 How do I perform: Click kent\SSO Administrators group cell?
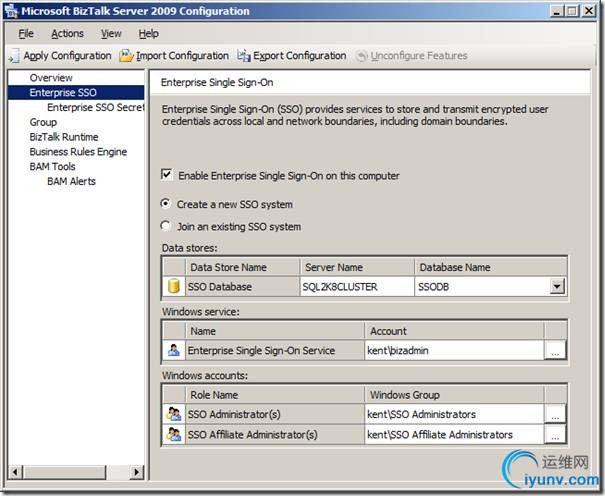pos(454,414)
